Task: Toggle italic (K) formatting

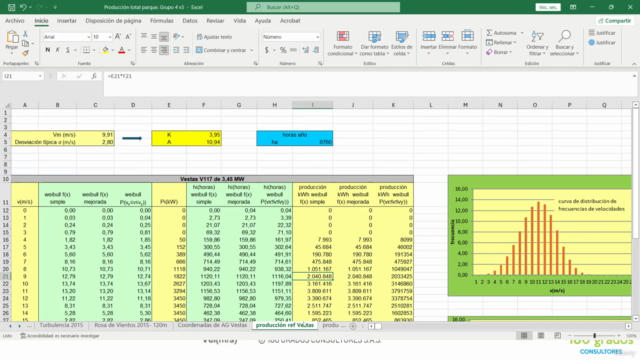Action: (58, 50)
